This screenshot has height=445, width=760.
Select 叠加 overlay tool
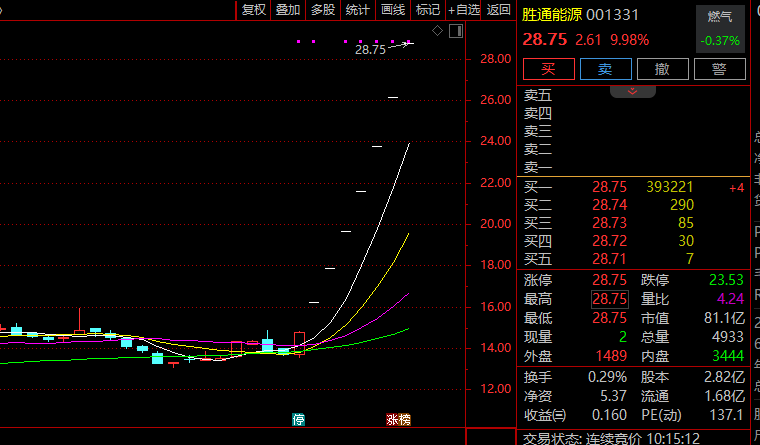288,10
